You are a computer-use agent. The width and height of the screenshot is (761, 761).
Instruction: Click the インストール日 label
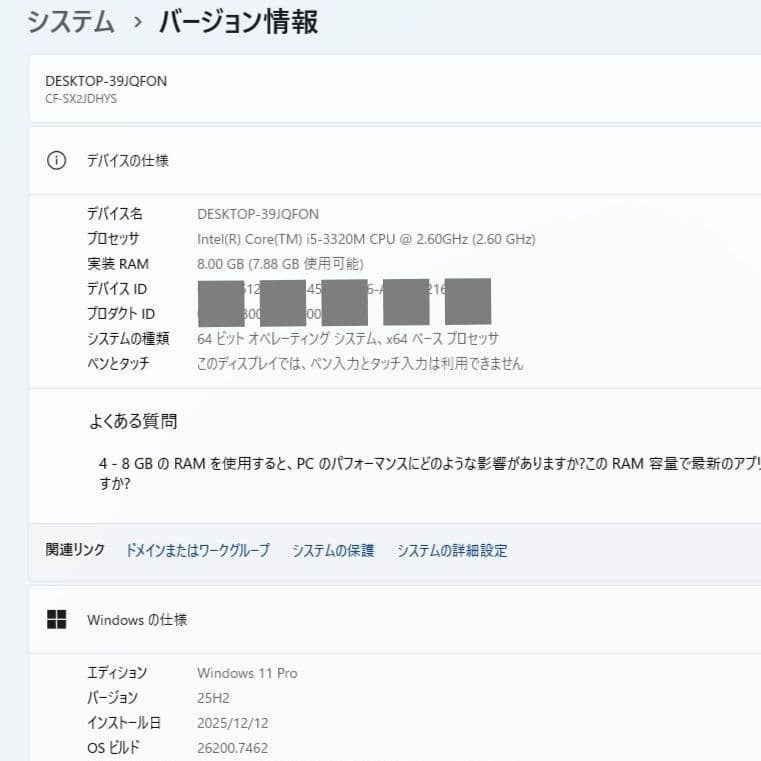point(124,723)
